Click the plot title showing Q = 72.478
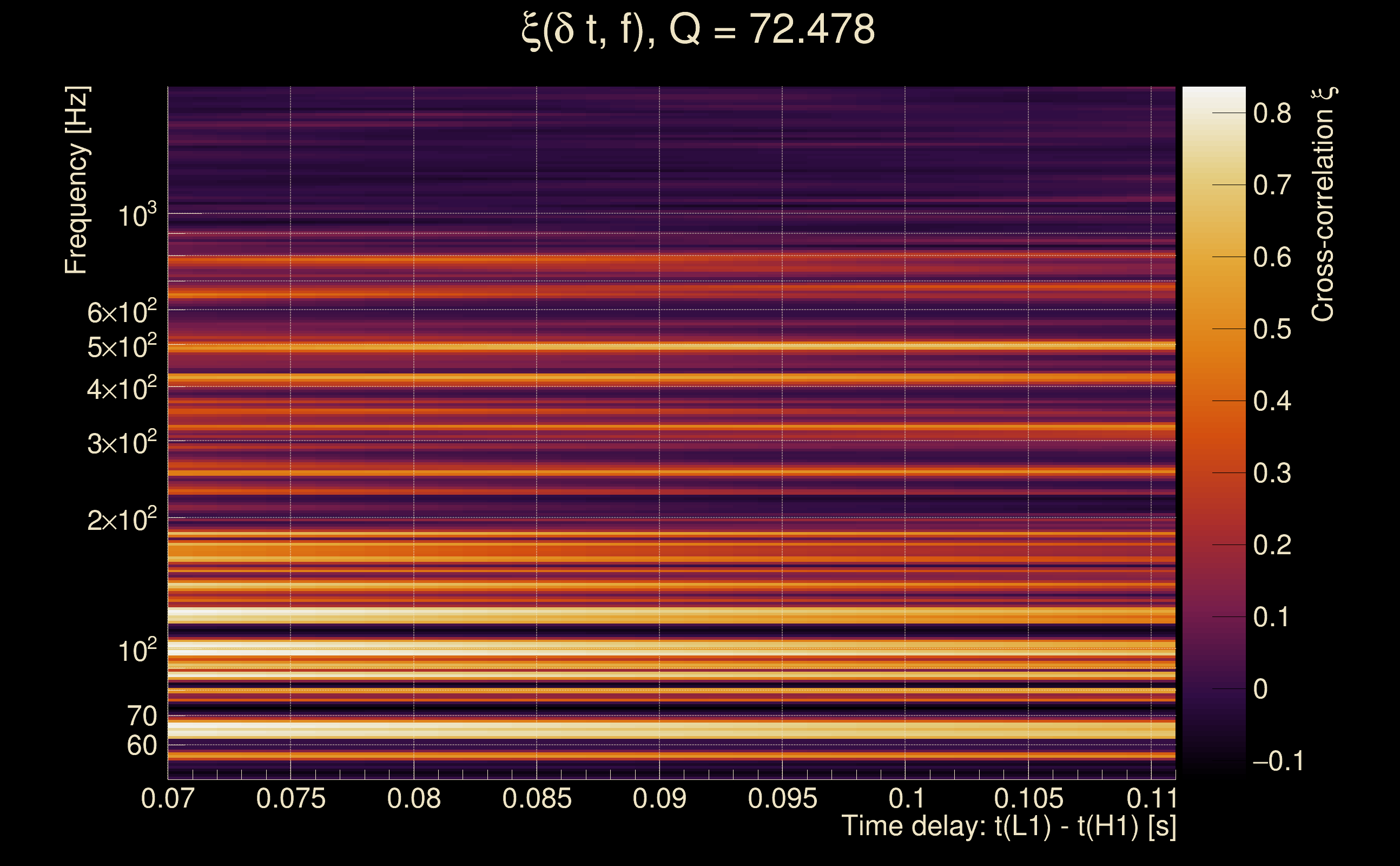Viewport: 1400px width, 866px height. pos(699,30)
